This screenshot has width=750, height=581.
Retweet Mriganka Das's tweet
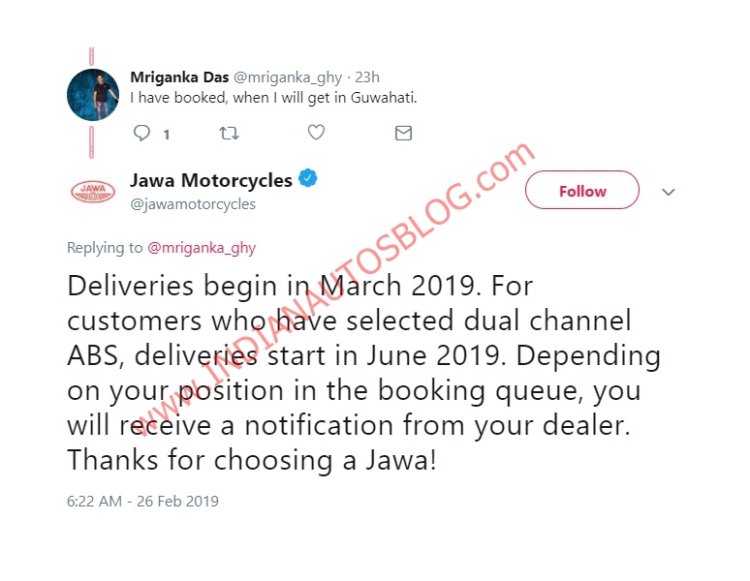(229, 133)
